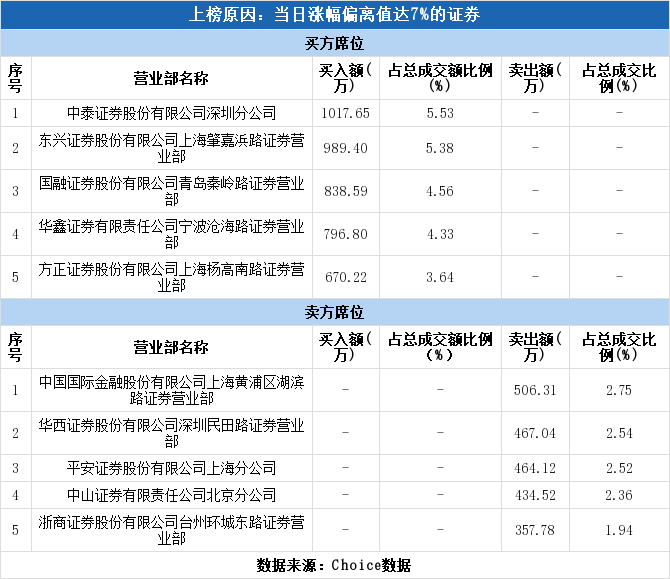Click 序号 header in seller table
Image resolution: width=670 pixels, height=579 pixels.
15,347
